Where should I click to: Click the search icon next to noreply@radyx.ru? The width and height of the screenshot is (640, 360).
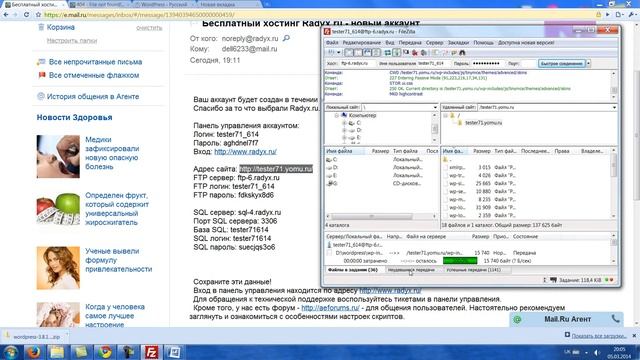coord(286,38)
